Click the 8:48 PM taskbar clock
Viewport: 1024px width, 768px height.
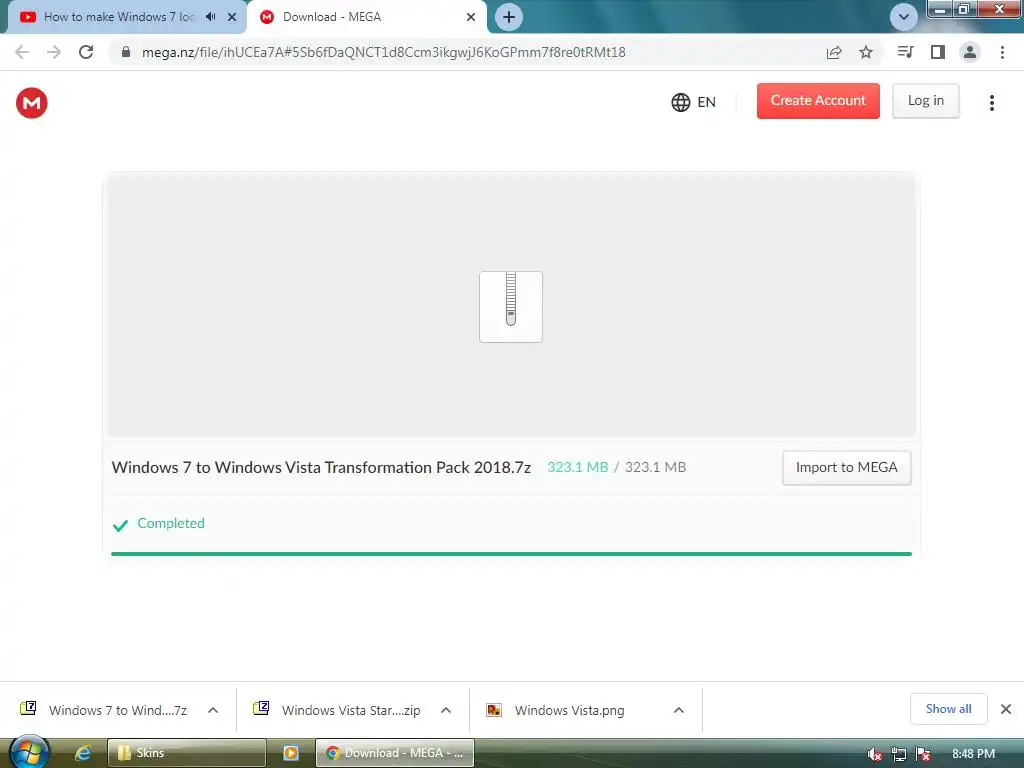(973, 754)
